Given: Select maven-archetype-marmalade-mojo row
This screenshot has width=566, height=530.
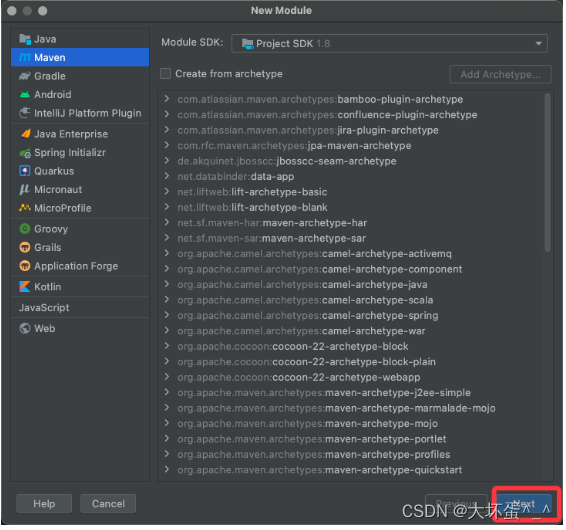Looking at the screenshot, I should coord(351,408).
